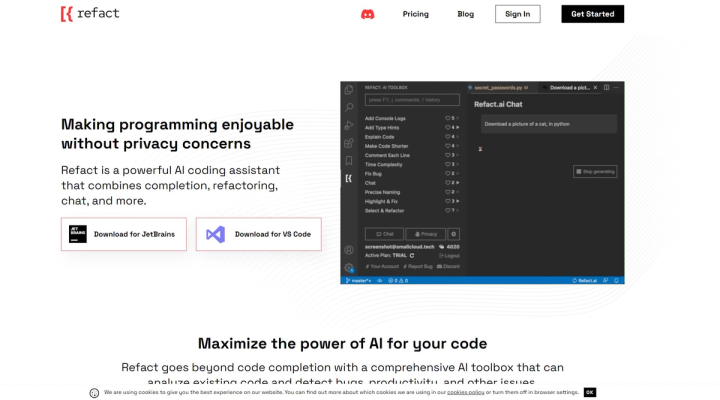Open the Pricing menu item
This screenshot has height=400, width=720.
(x=416, y=14)
